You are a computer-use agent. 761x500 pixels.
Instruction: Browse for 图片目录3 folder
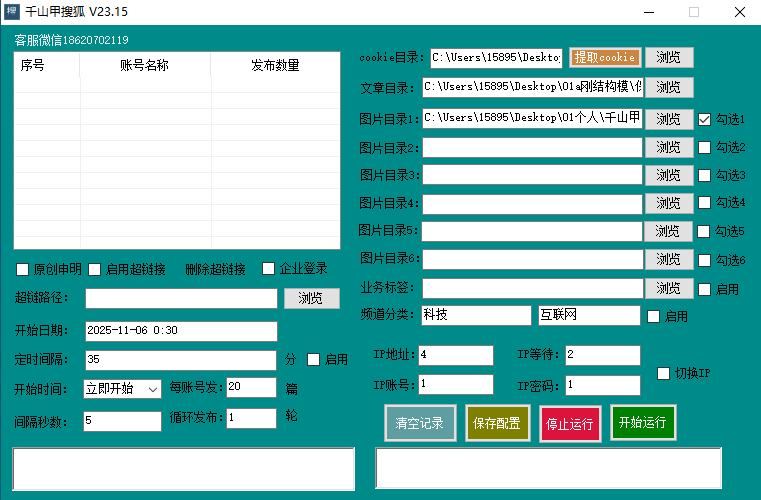(669, 175)
